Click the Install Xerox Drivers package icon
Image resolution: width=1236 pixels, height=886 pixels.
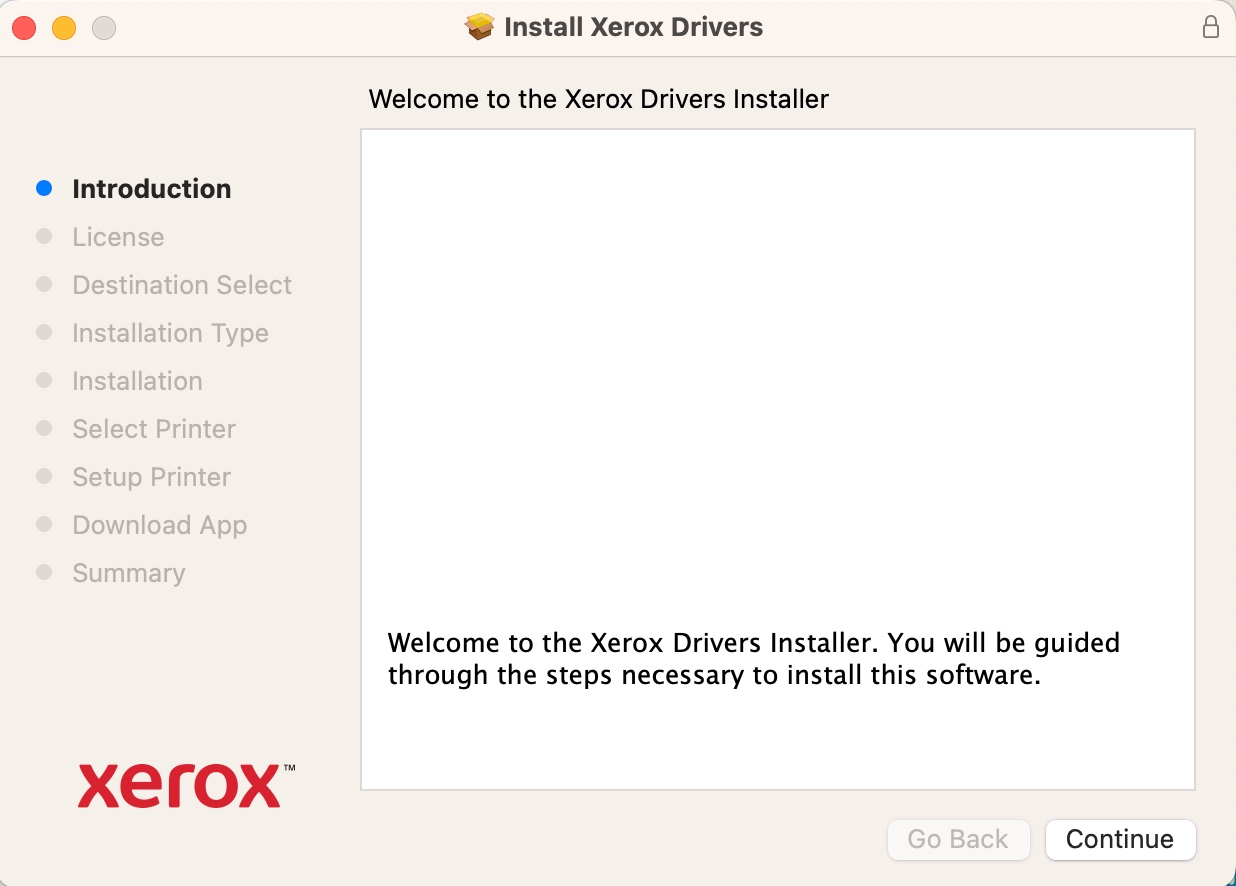point(479,27)
